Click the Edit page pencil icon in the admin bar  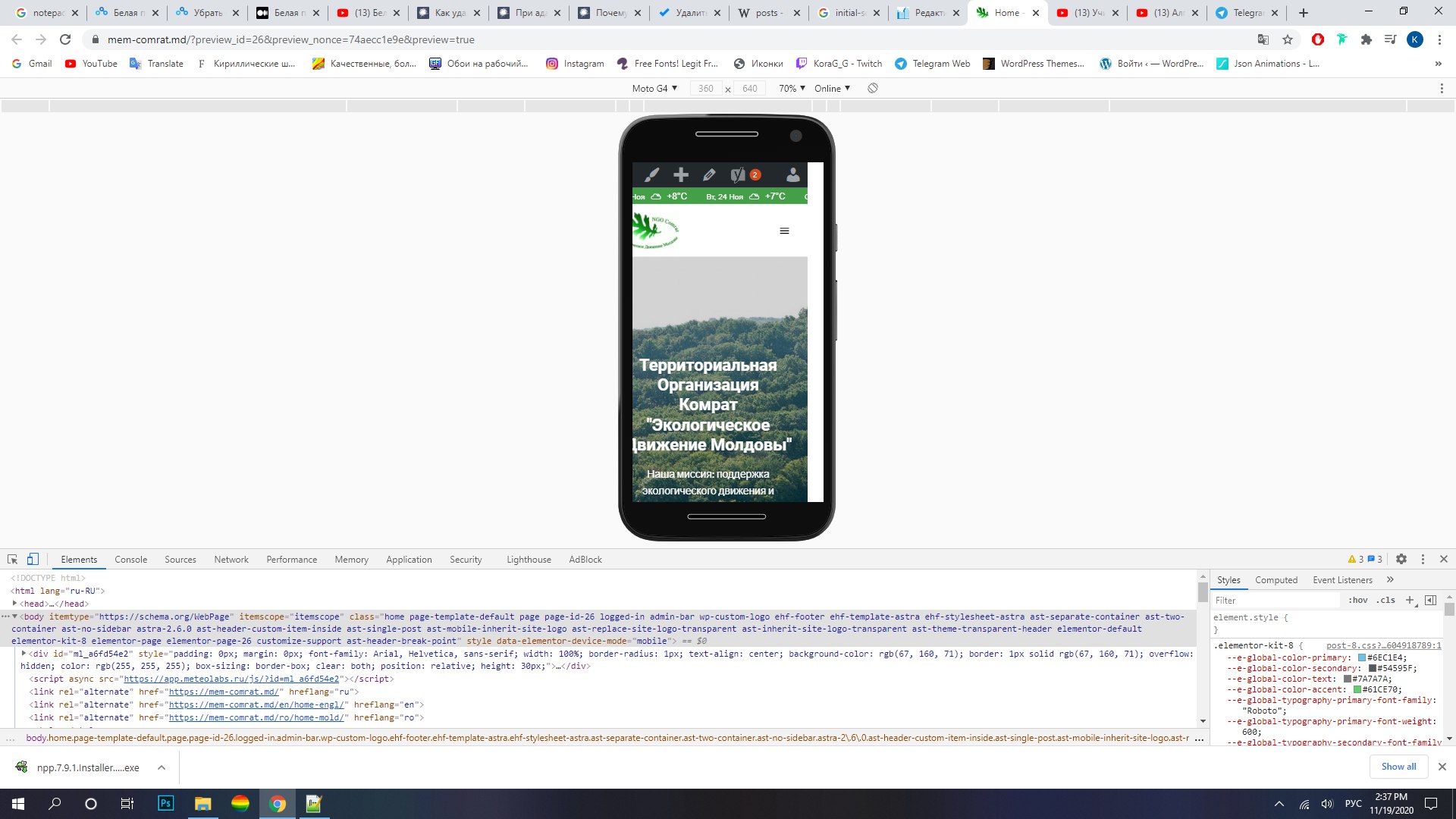[709, 175]
